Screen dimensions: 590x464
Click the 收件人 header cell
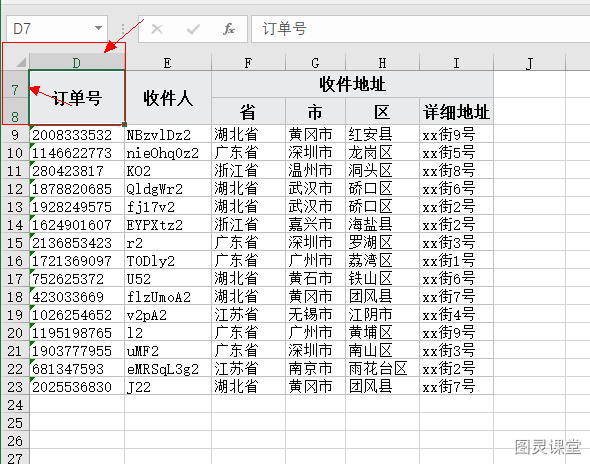click(x=168, y=98)
